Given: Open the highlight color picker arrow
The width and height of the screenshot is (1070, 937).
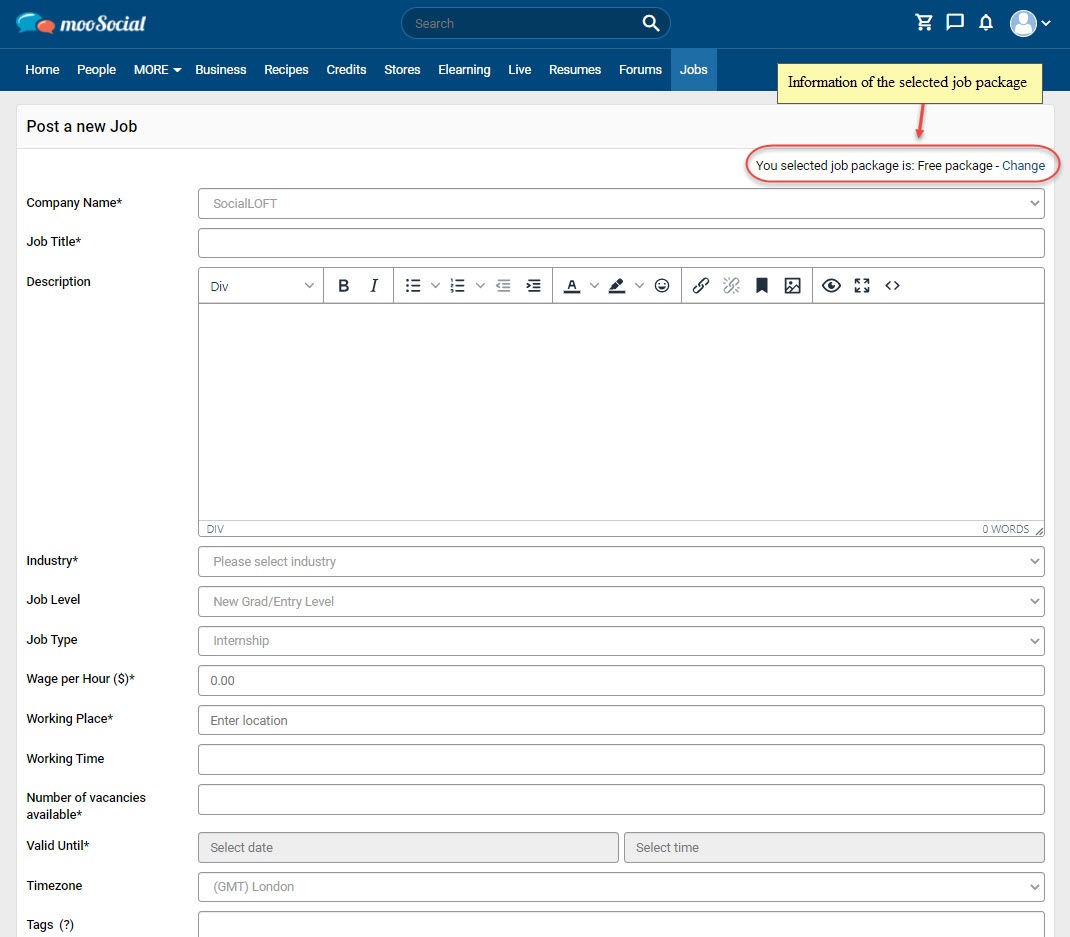Looking at the screenshot, I should click(x=639, y=286).
